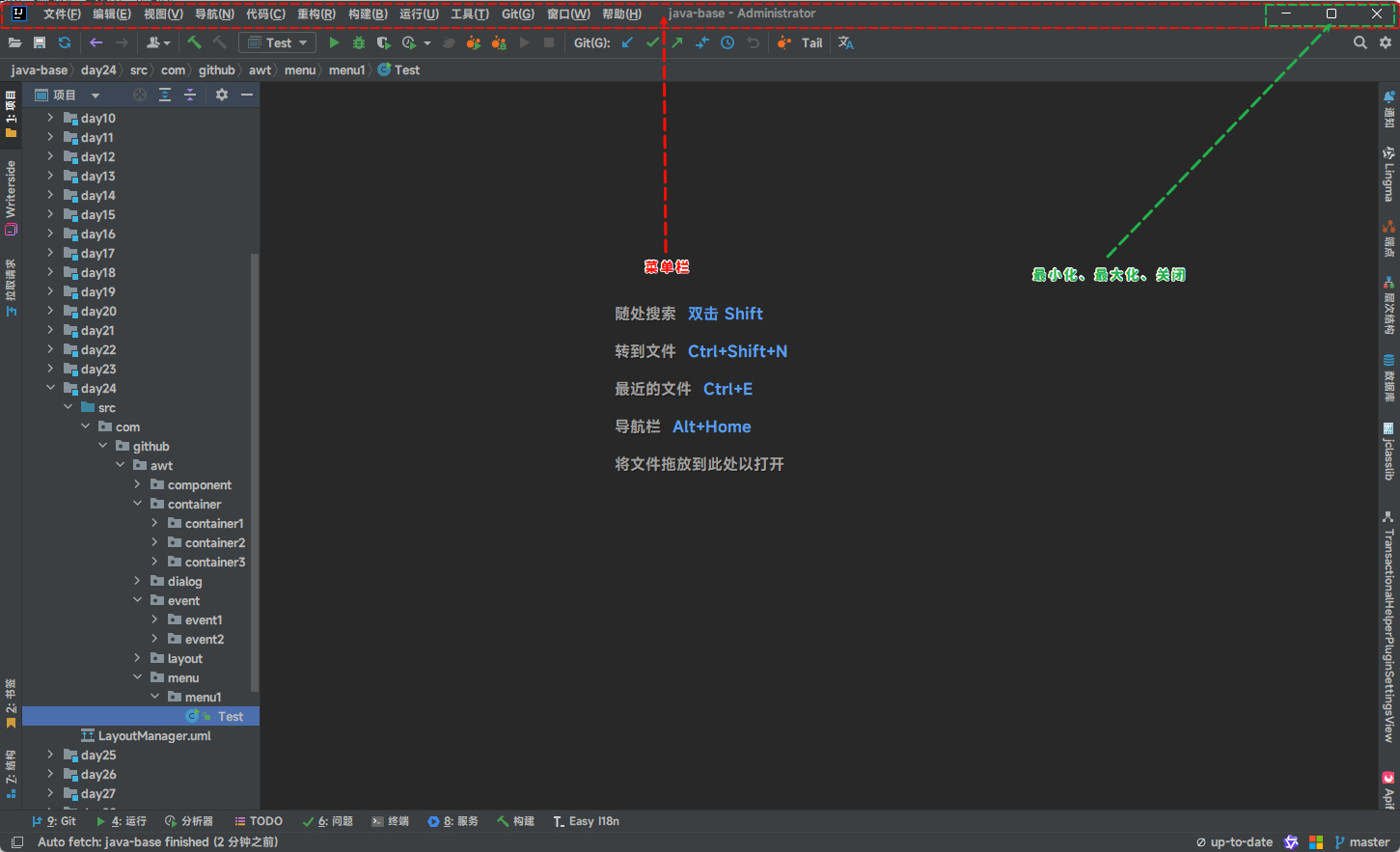Hide the project panel with minus button
The height and width of the screenshot is (852, 1400).
point(247,95)
